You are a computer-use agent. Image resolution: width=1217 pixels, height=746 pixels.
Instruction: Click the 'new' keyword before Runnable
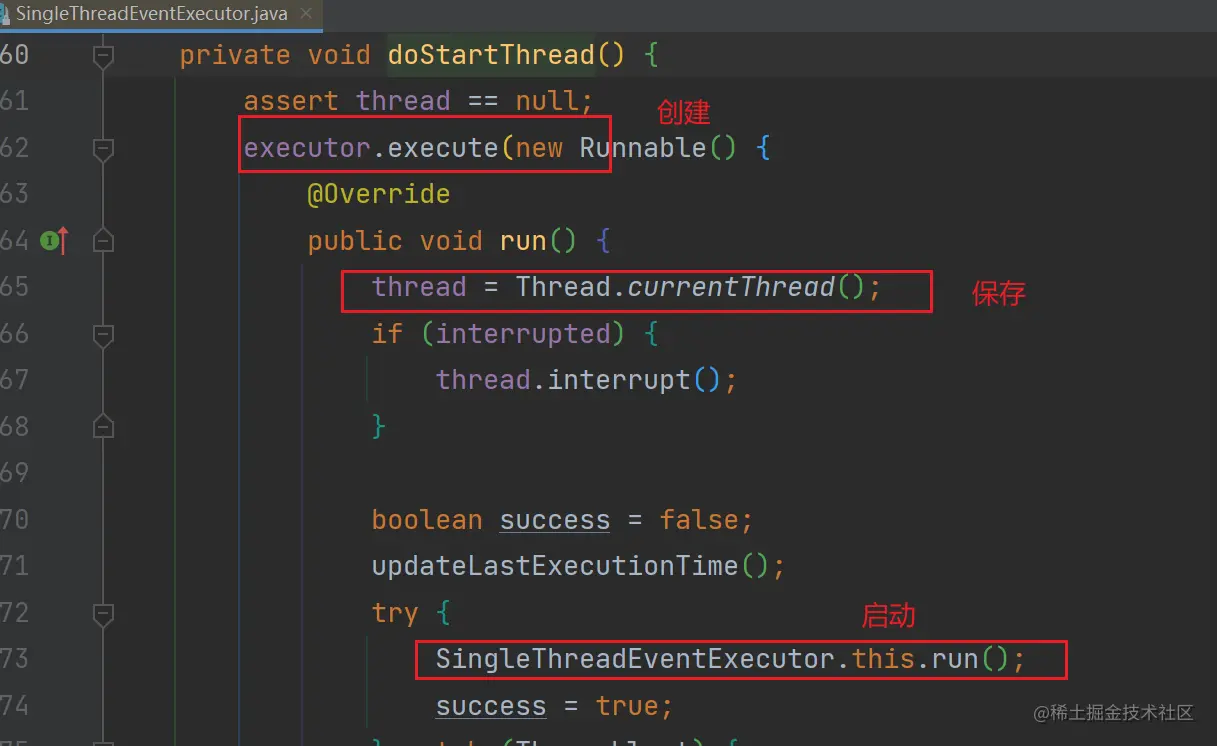click(x=539, y=148)
